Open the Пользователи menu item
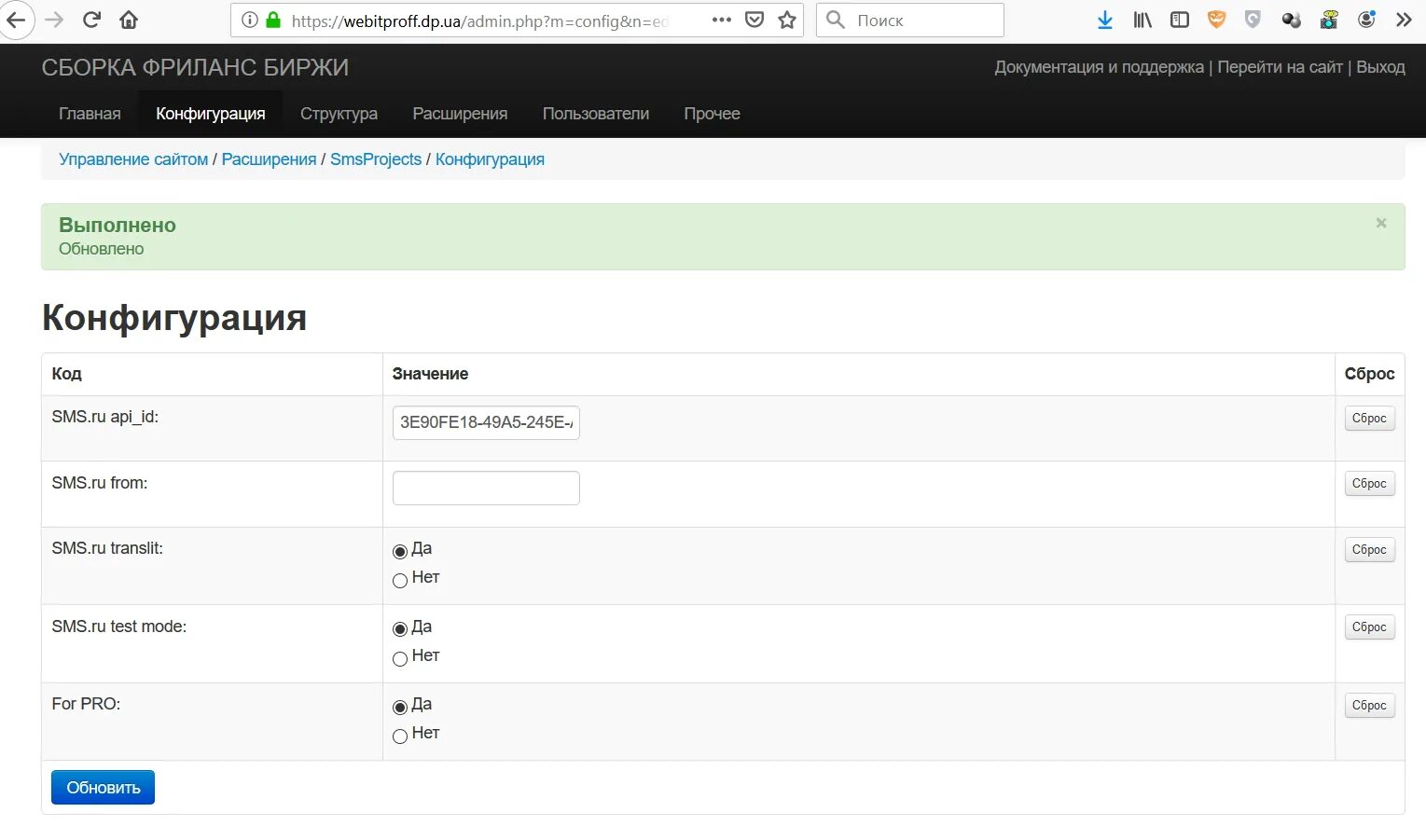This screenshot has width=1426, height=840. point(596,114)
